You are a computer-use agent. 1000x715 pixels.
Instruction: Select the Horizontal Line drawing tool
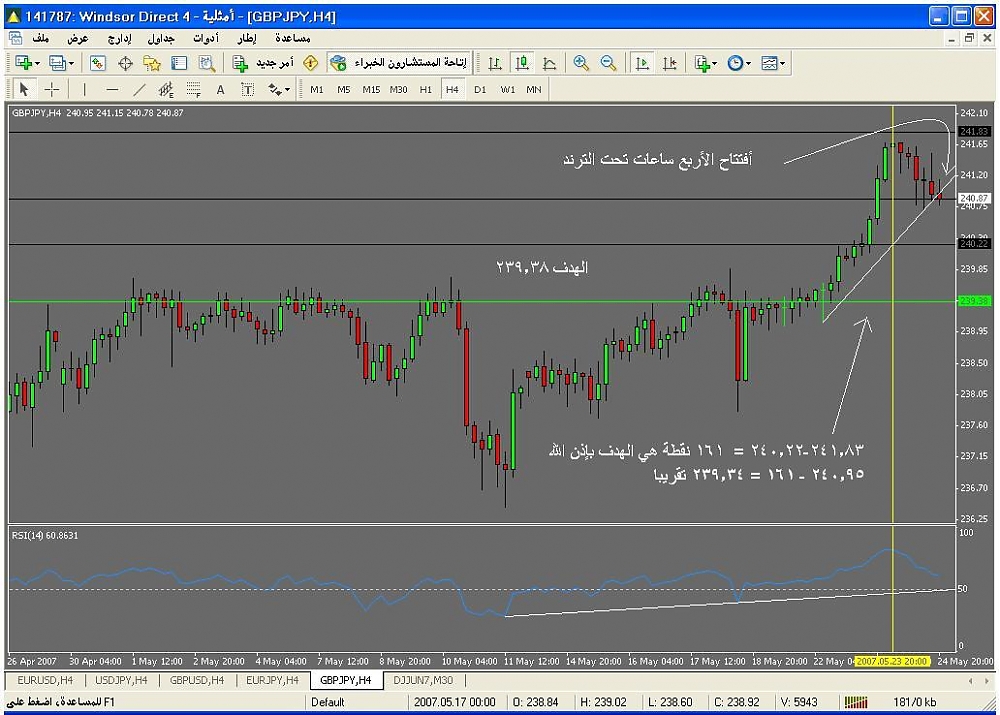[112, 89]
